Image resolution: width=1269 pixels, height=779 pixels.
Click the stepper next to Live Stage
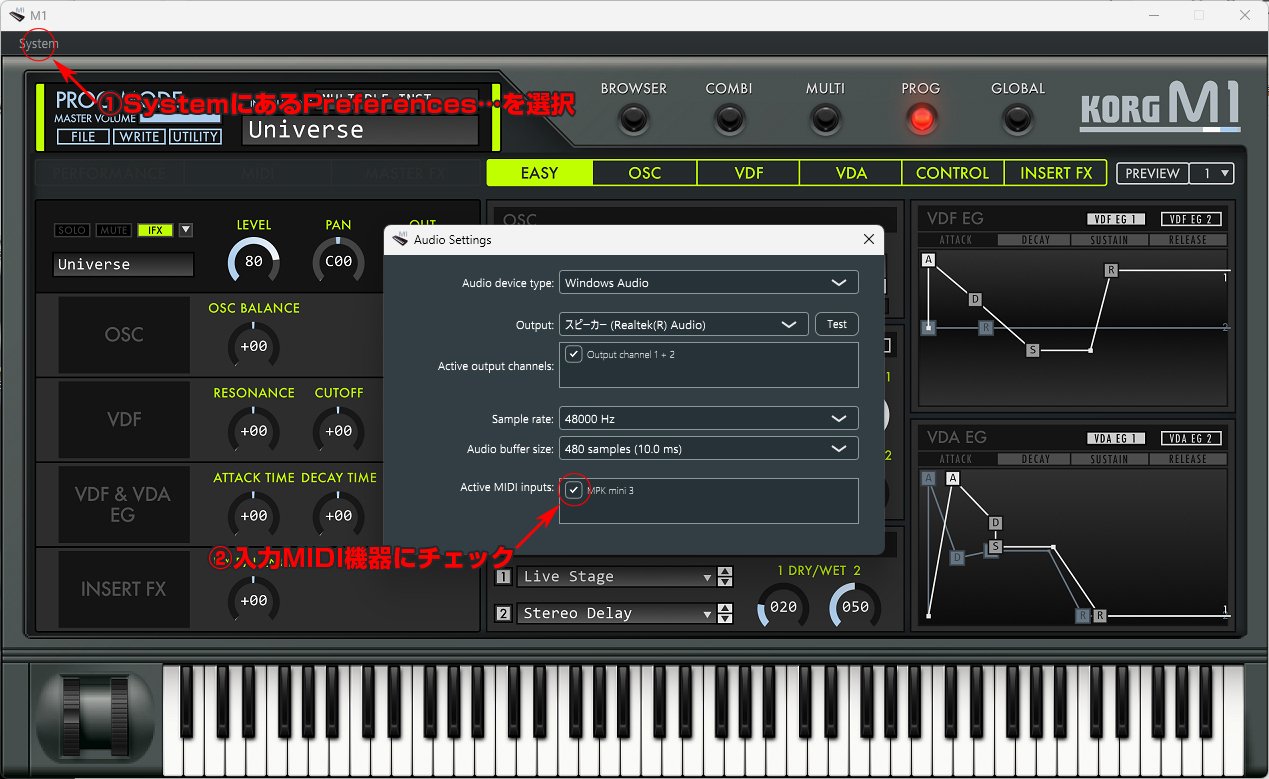click(x=726, y=577)
